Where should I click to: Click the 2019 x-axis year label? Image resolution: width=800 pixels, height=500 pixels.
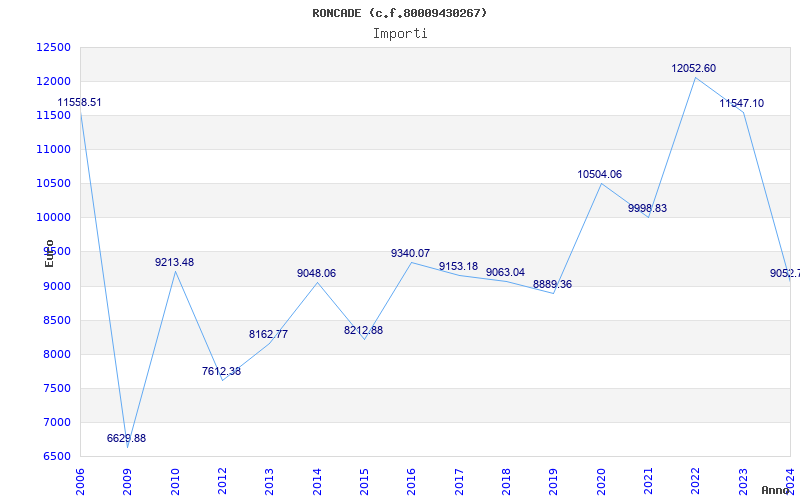click(554, 482)
